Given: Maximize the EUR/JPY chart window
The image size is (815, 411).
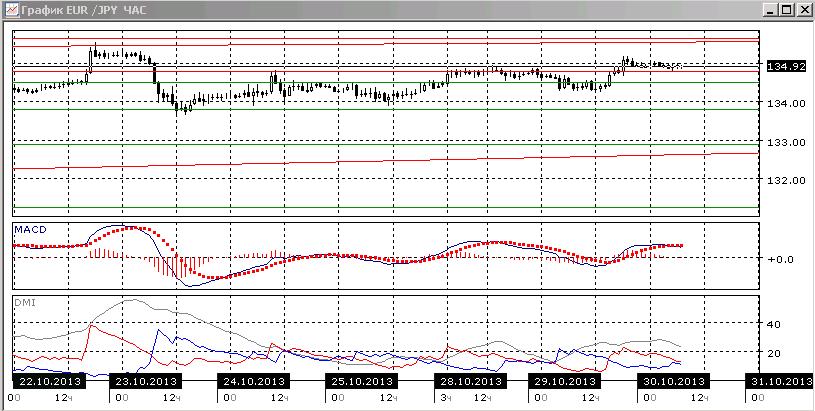Looking at the screenshot, I should (x=786, y=10).
